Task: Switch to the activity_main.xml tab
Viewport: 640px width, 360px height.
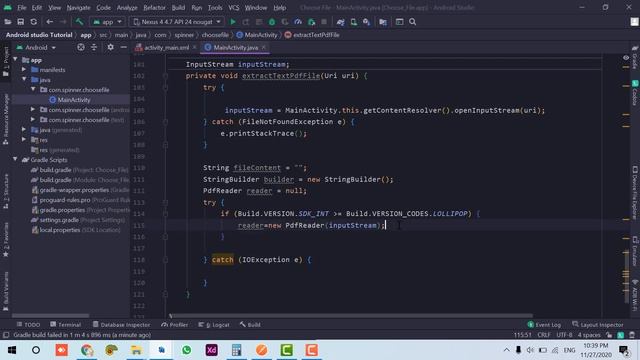Action: [167, 47]
